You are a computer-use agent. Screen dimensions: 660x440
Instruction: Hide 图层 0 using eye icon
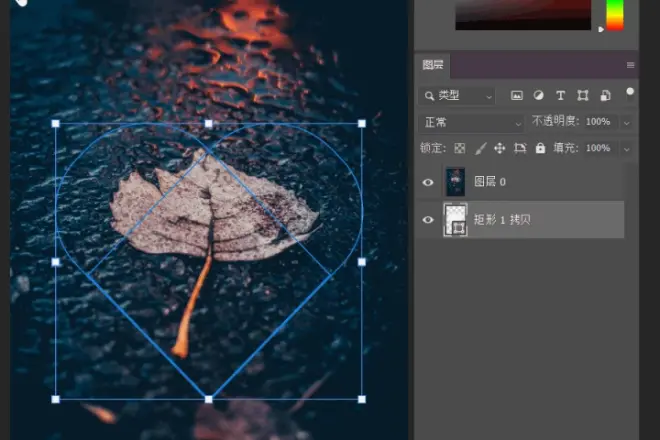coord(428,182)
